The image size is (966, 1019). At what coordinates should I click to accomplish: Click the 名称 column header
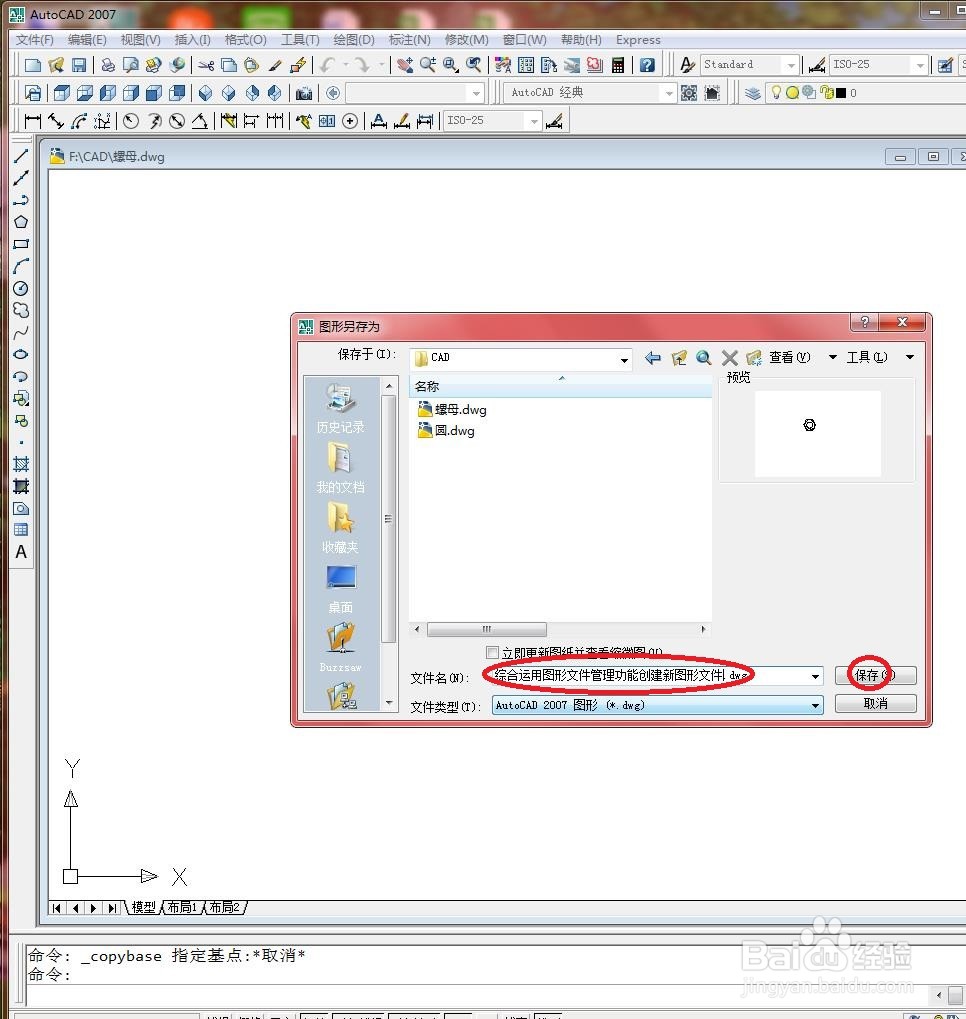[x=561, y=387]
